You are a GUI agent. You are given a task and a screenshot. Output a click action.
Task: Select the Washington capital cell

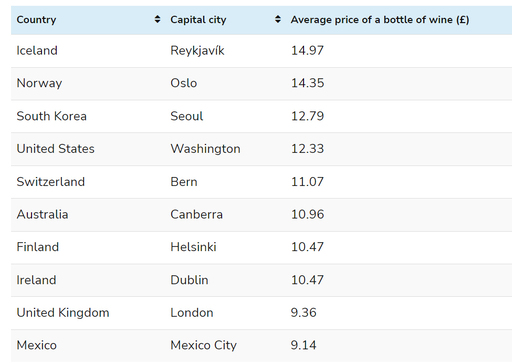[205, 149]
